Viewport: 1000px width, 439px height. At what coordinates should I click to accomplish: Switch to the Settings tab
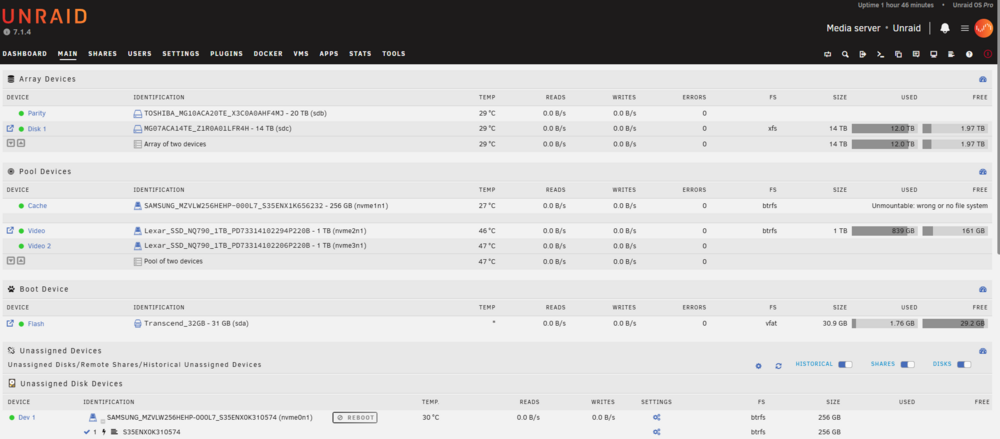point(180,54)
